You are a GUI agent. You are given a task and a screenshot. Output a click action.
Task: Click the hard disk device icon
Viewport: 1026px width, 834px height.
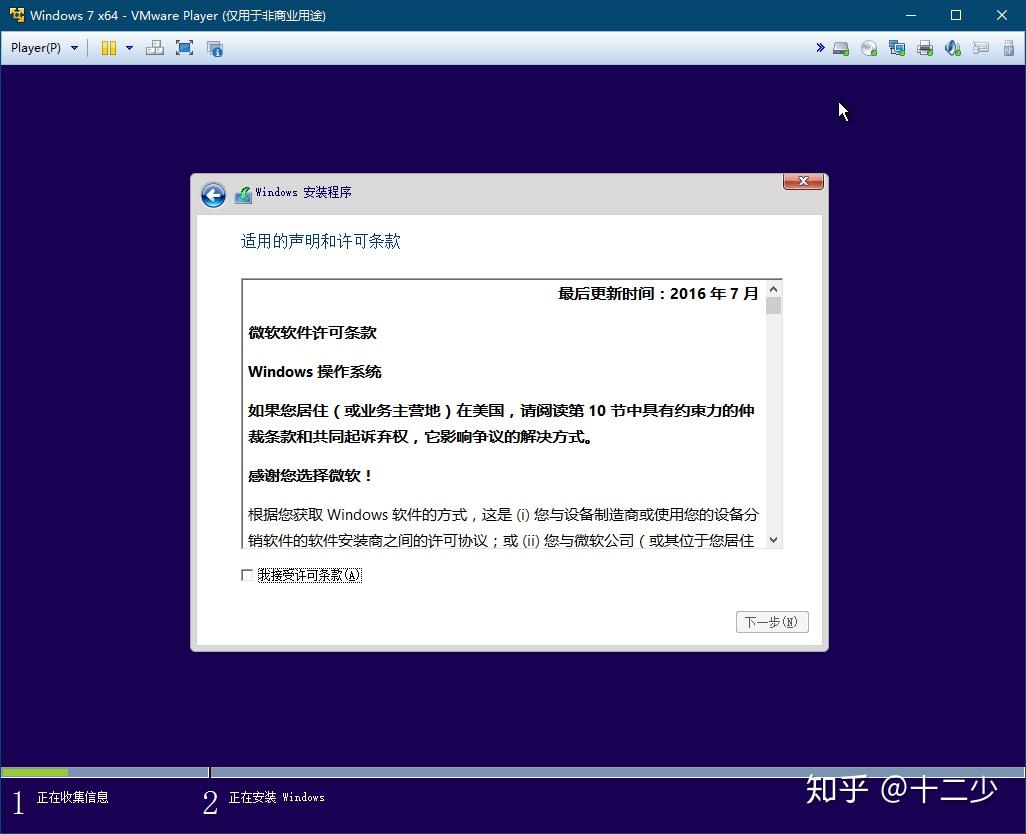pyautogui.click(x=841, y=48)
